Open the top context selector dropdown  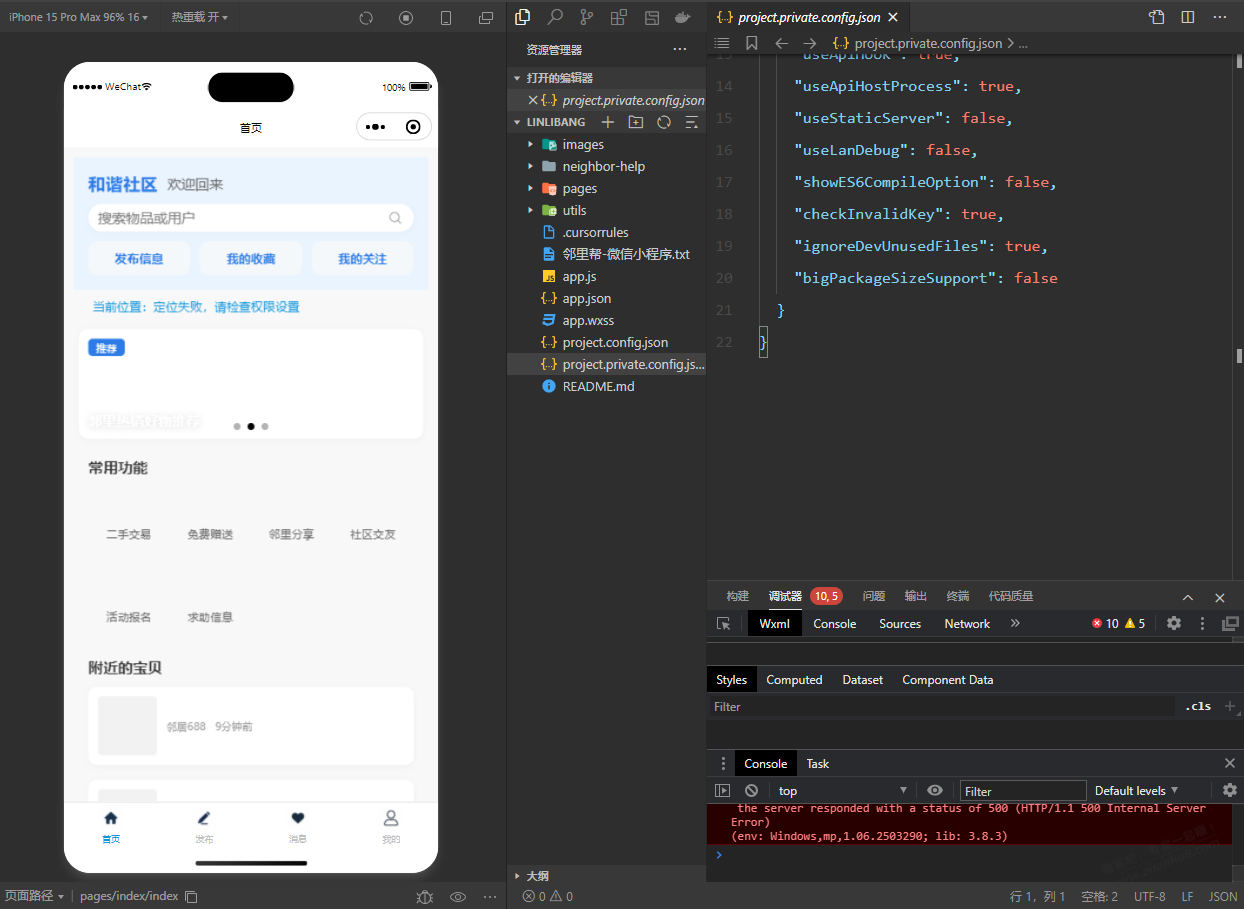pos(843,790)
